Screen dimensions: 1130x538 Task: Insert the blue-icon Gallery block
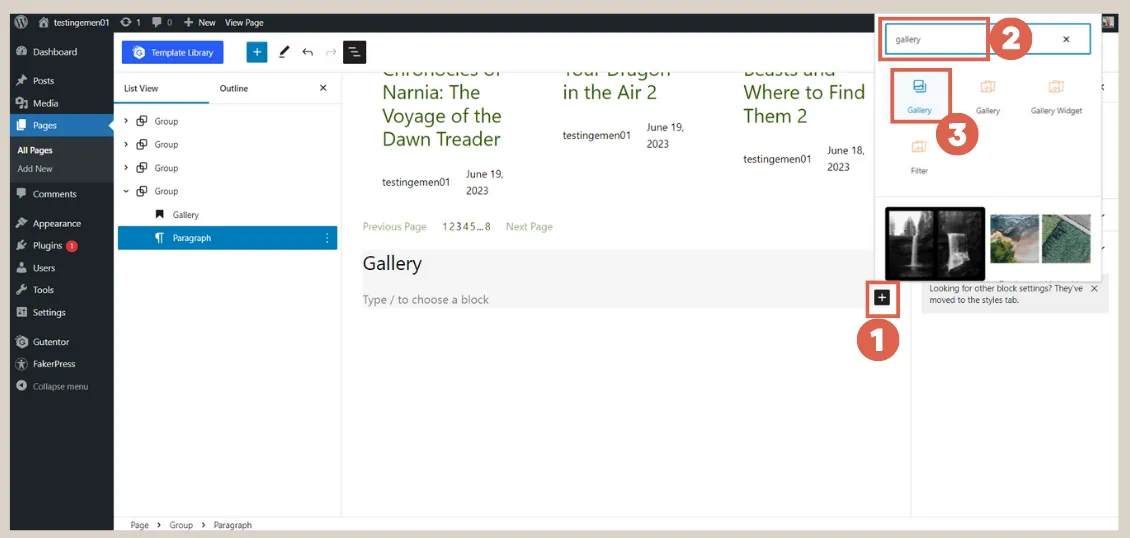pos(920,95)
